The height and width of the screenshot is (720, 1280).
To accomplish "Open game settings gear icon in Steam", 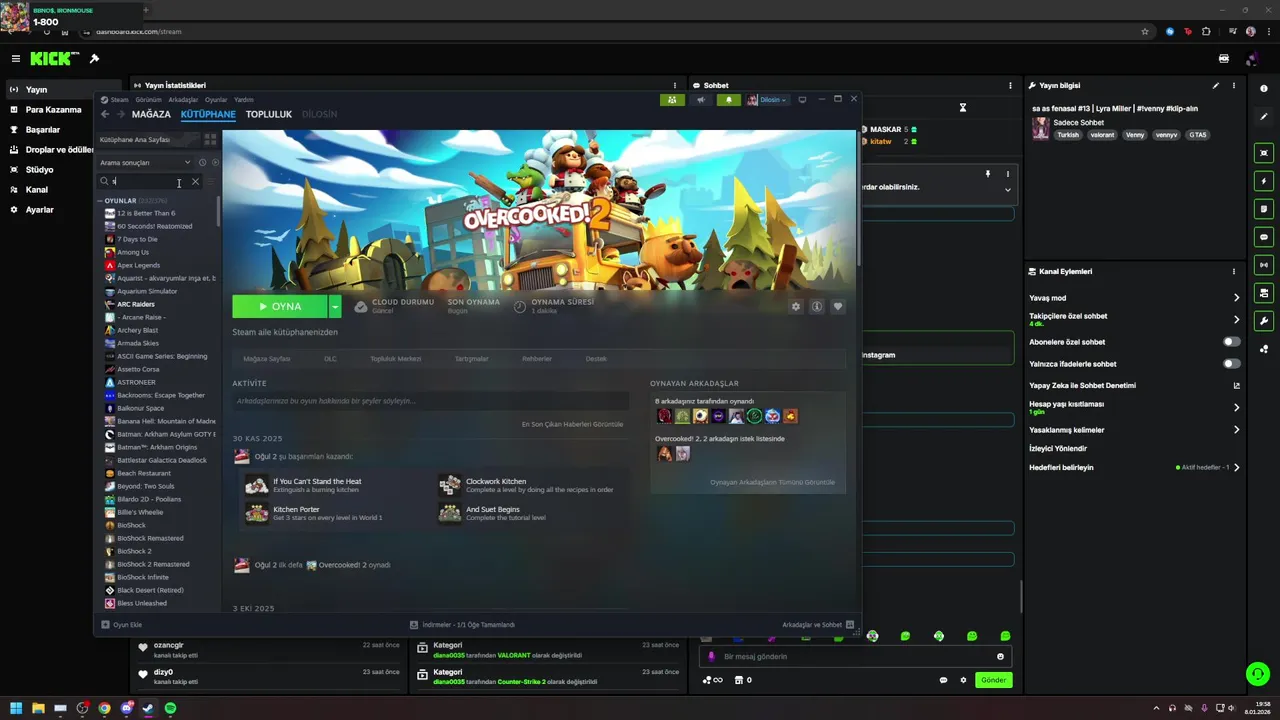I will [796, 307].
